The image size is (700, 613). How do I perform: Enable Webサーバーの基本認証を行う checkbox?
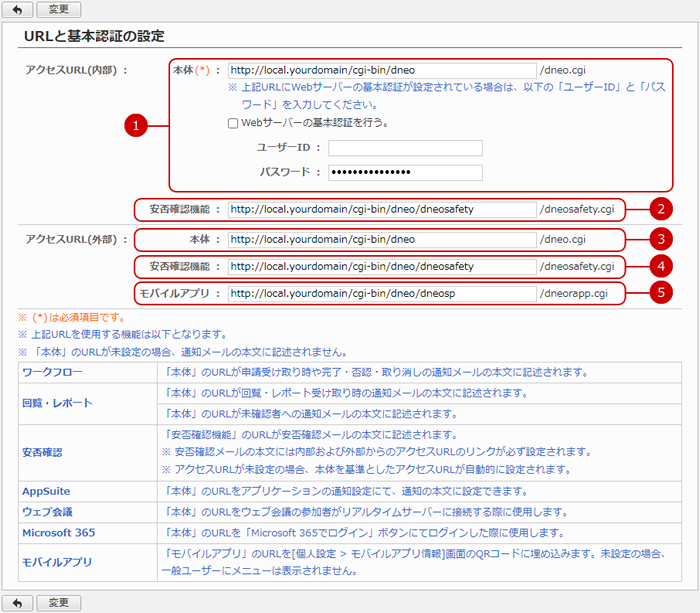click(233, 123)
